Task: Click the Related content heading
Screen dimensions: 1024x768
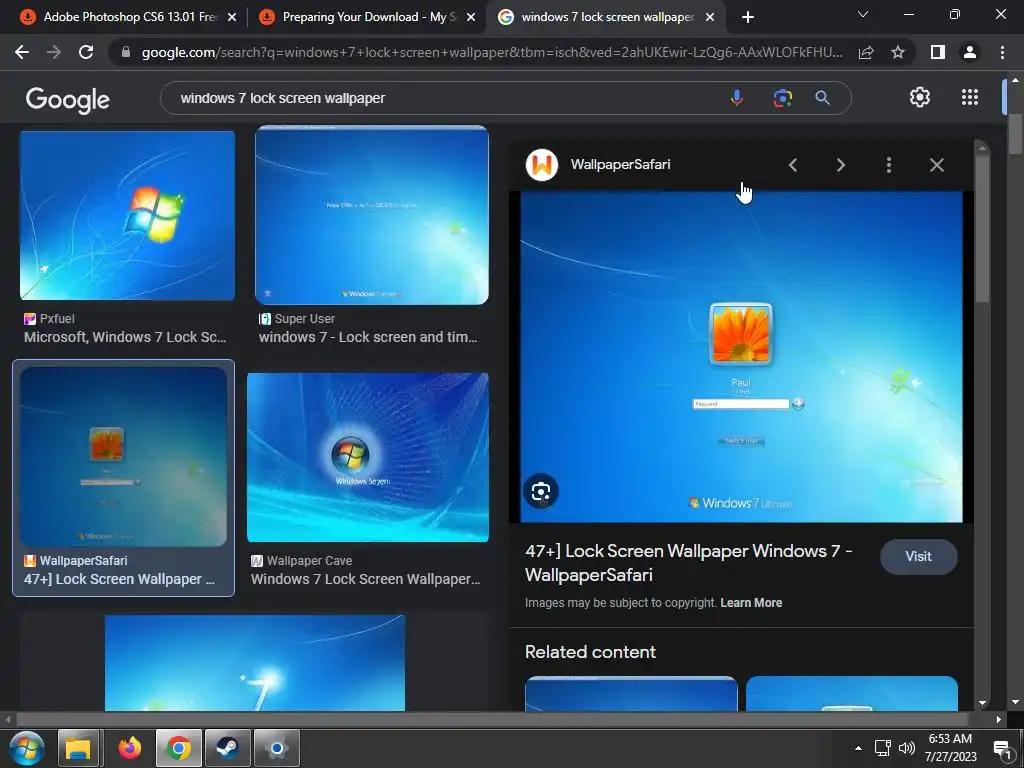Action: pyautogui.click(x=590, y=652)
